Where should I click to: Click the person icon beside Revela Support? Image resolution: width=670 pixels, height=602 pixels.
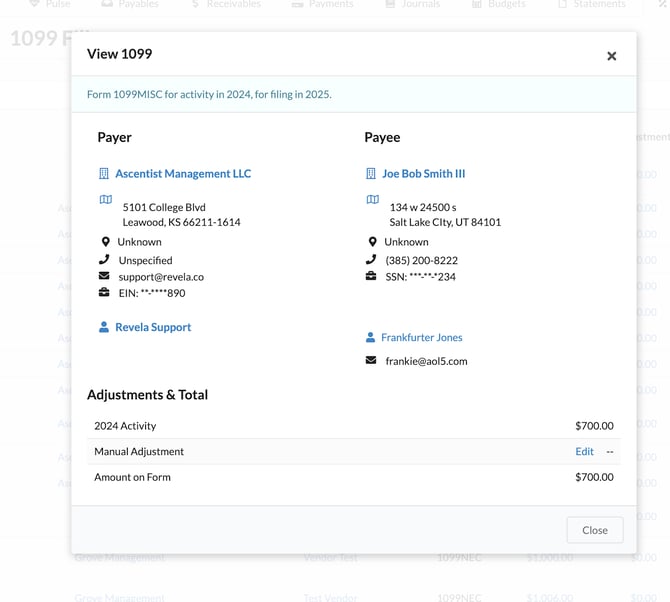(104, 327)
